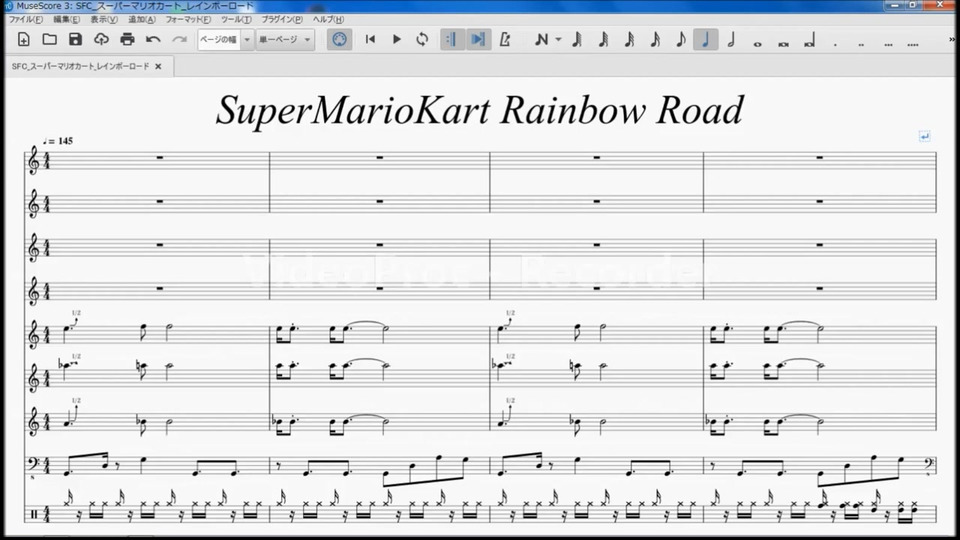This screenshot has height=540, width=960.
Task: Add double augmentation dot
Action: click(x=861, y=43)
